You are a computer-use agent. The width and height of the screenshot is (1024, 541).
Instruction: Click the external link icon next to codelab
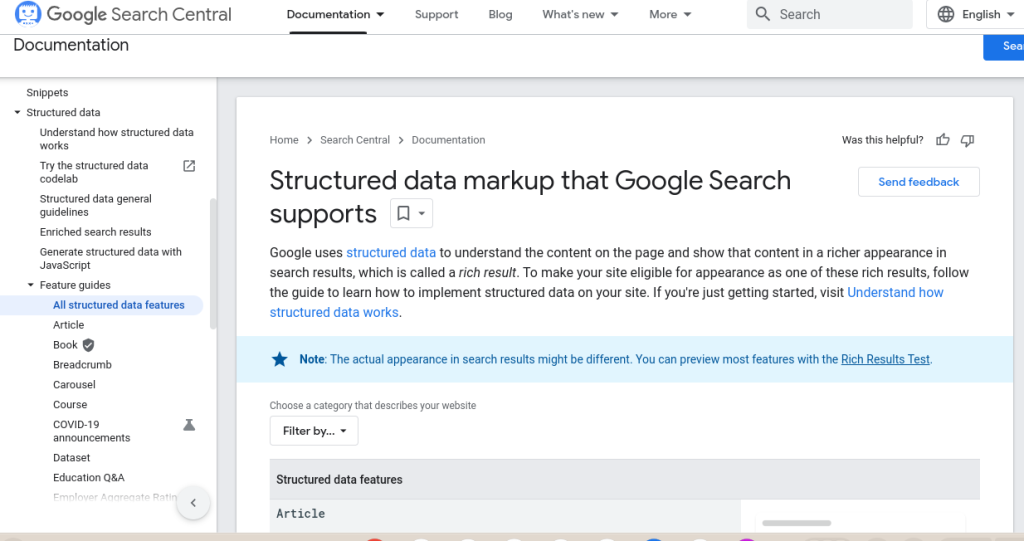(x=189, y=166)
